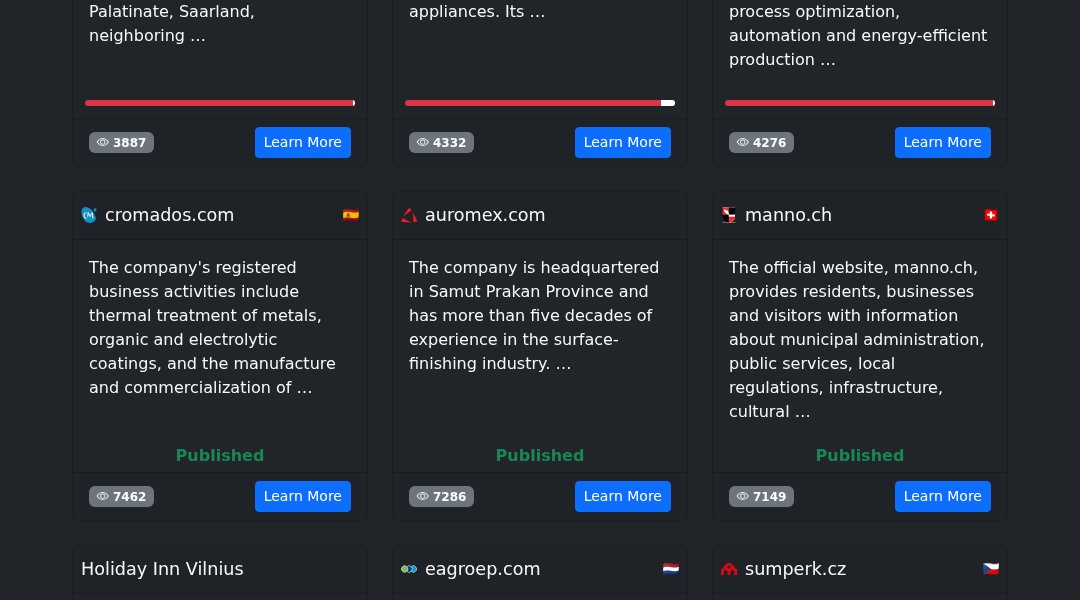1080x600 pixels.
Task: Click the manno.ch crest icon
Action: tap(729, 215)
